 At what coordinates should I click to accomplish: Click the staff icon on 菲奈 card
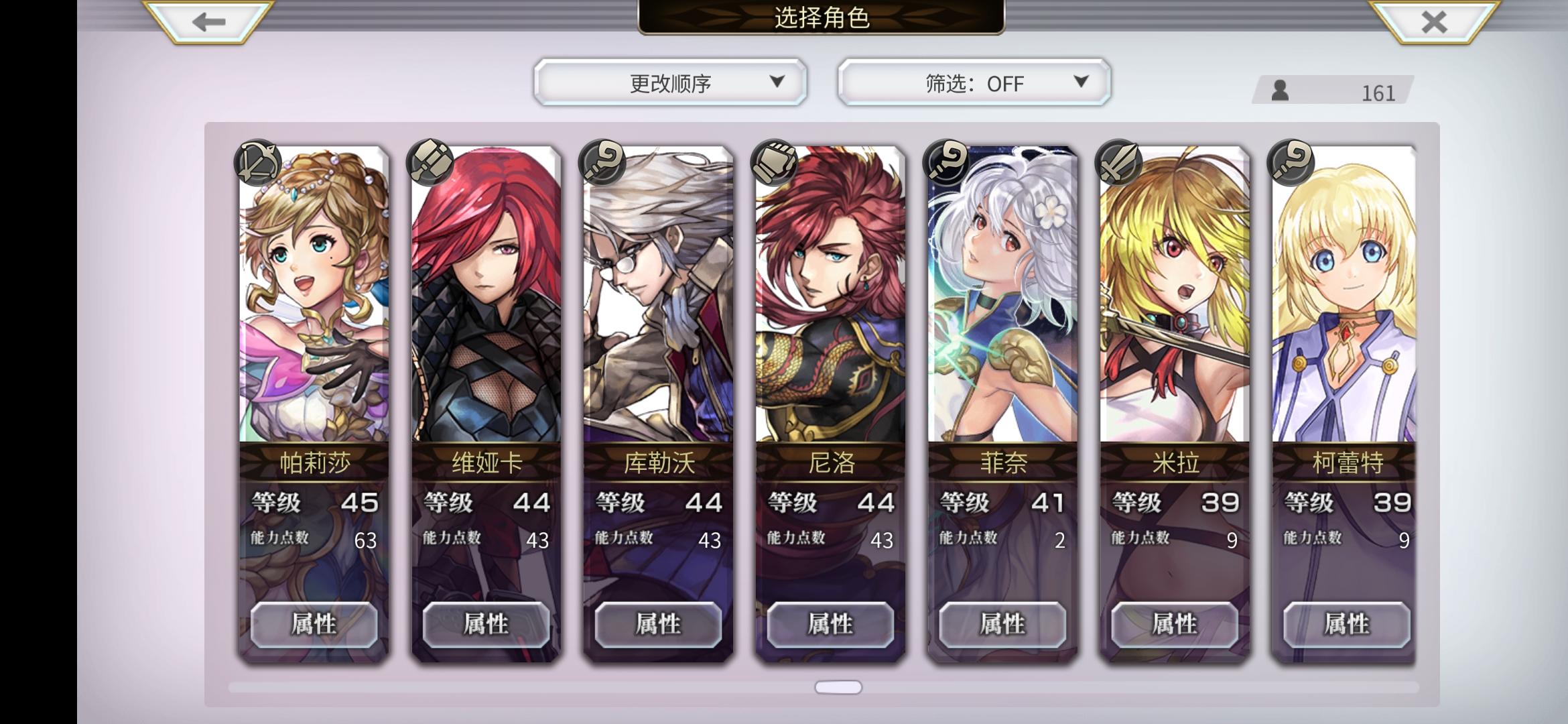pyautogui.click(x=946, y=162)
